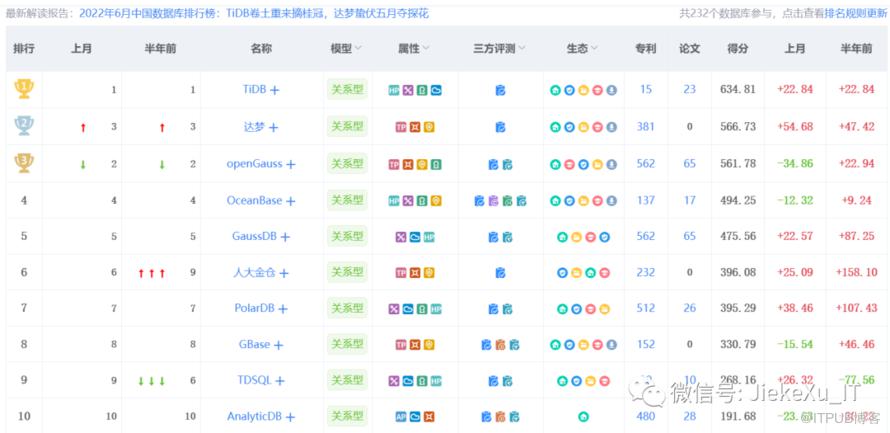Open the 三方评测 column filter dropdown
This screenshot has height=433, width=890.
[522, 49]
